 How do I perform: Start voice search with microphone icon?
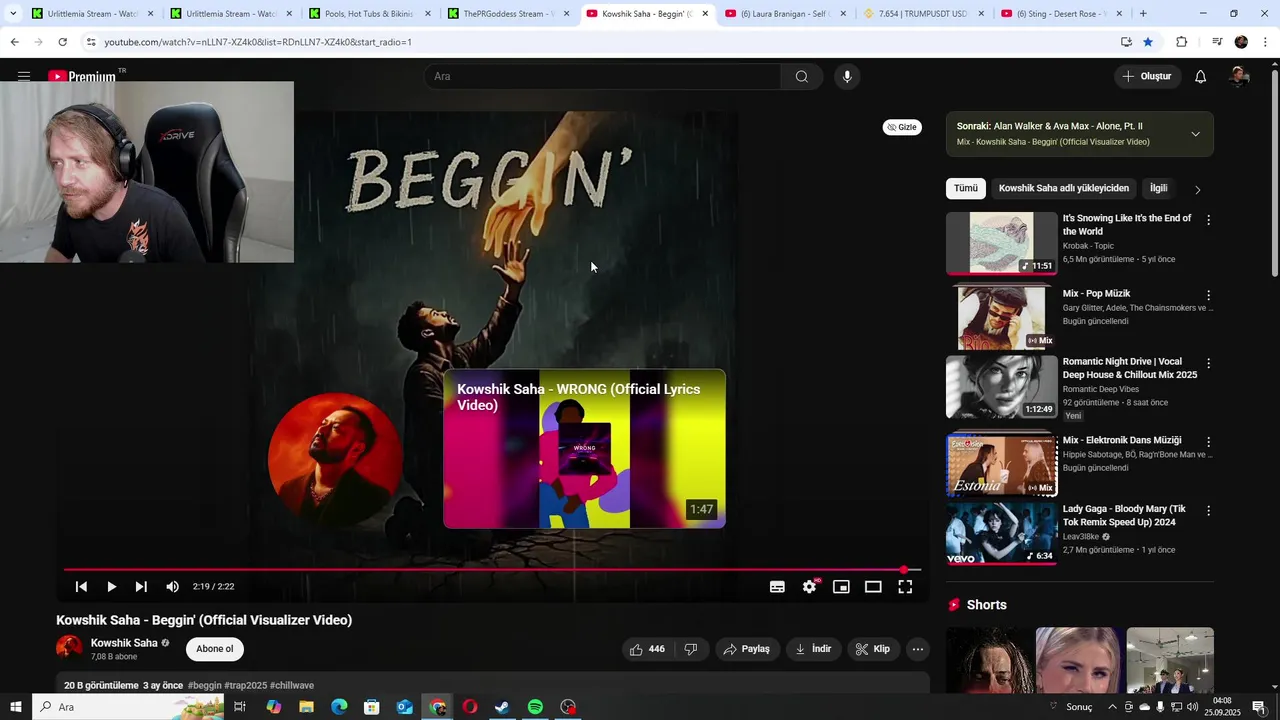847,77
